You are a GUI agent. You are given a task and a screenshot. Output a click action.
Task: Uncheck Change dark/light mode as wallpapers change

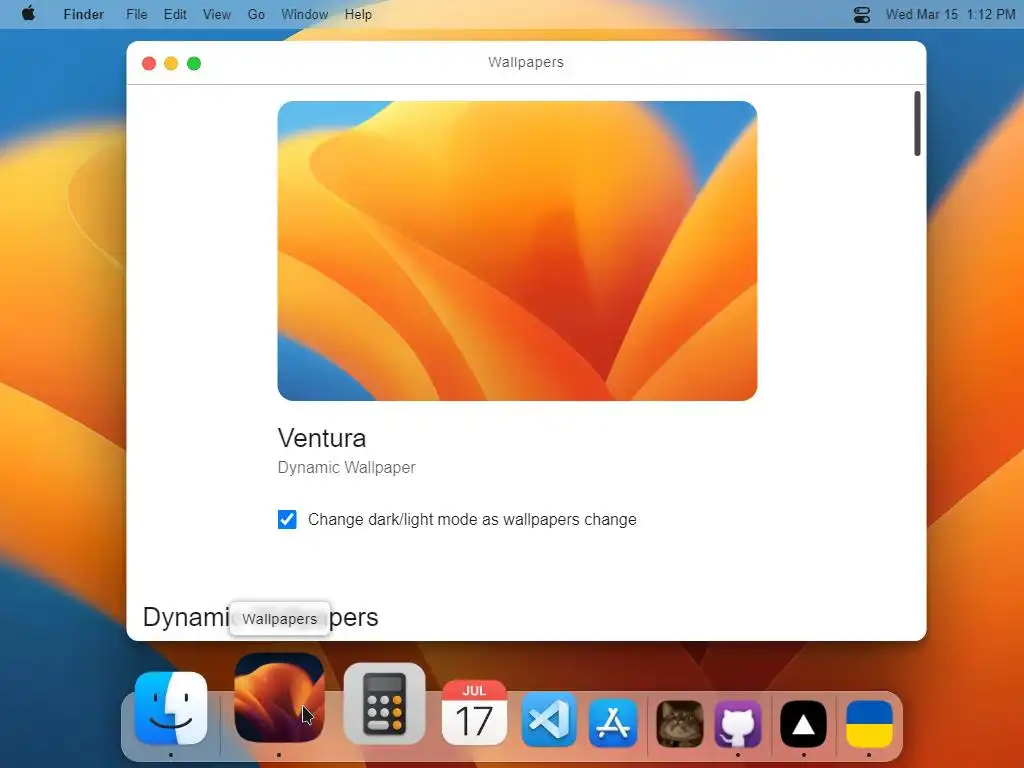(287, 519)
